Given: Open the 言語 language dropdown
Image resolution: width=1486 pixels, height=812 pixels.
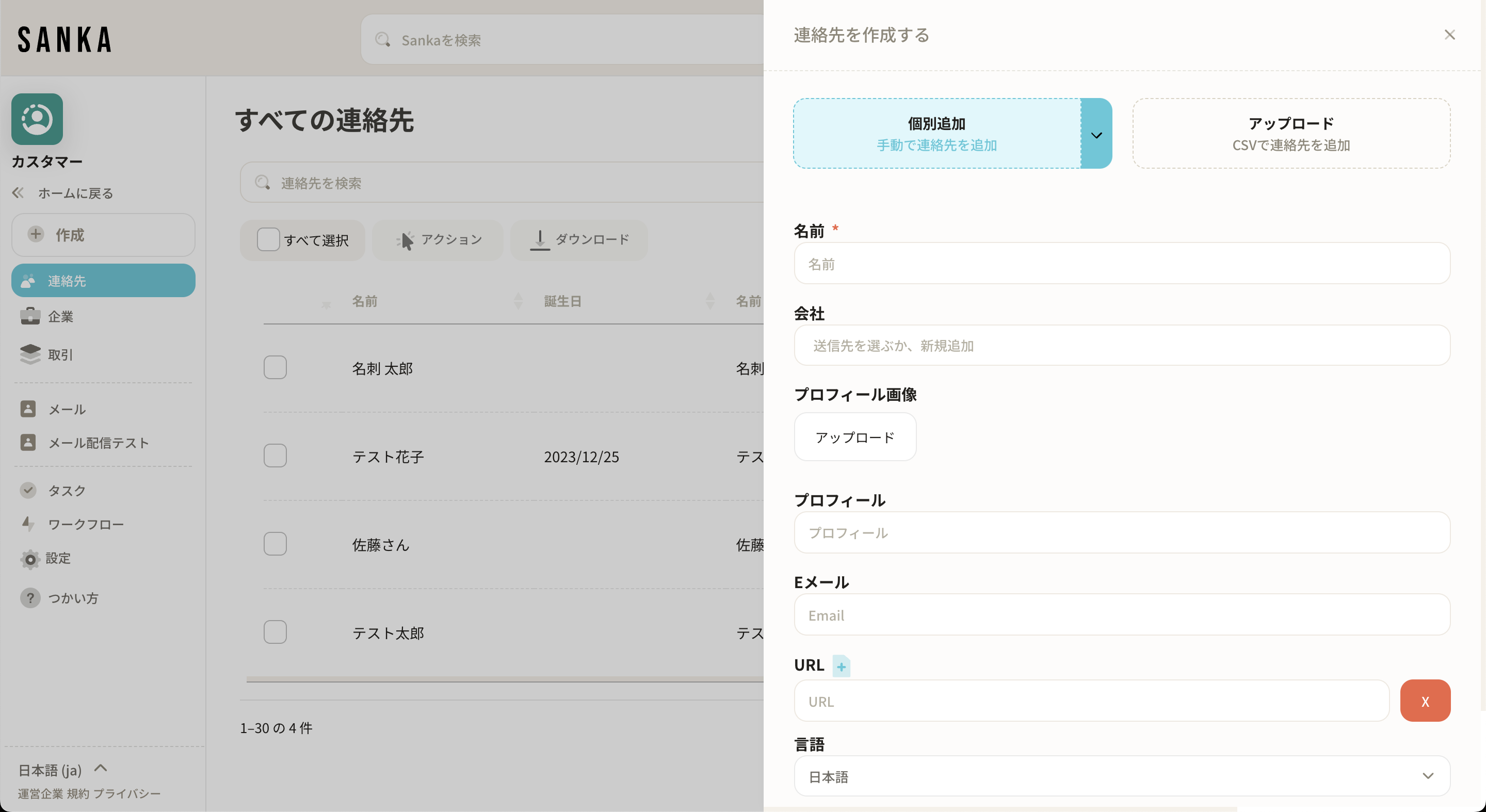Looking at the screenshot, I should click(1121, 776).
